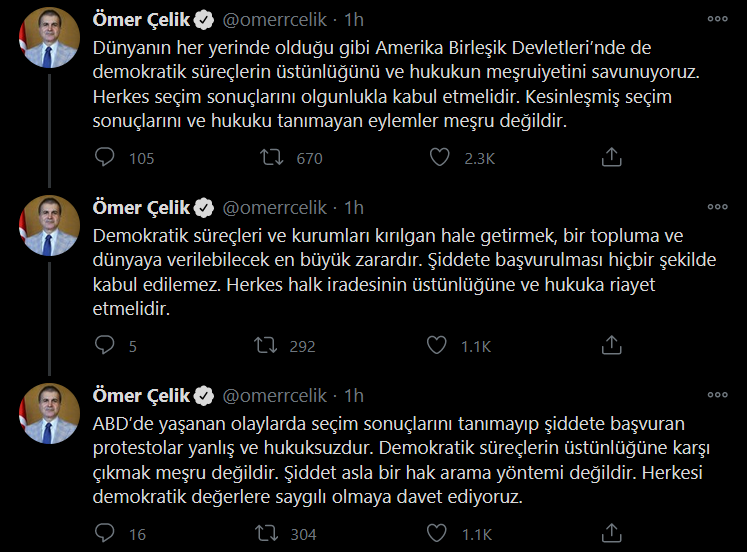747x552 pixels.
Task: Click the @omerrcelik handle on second tweet
Action: click(274, 208)
